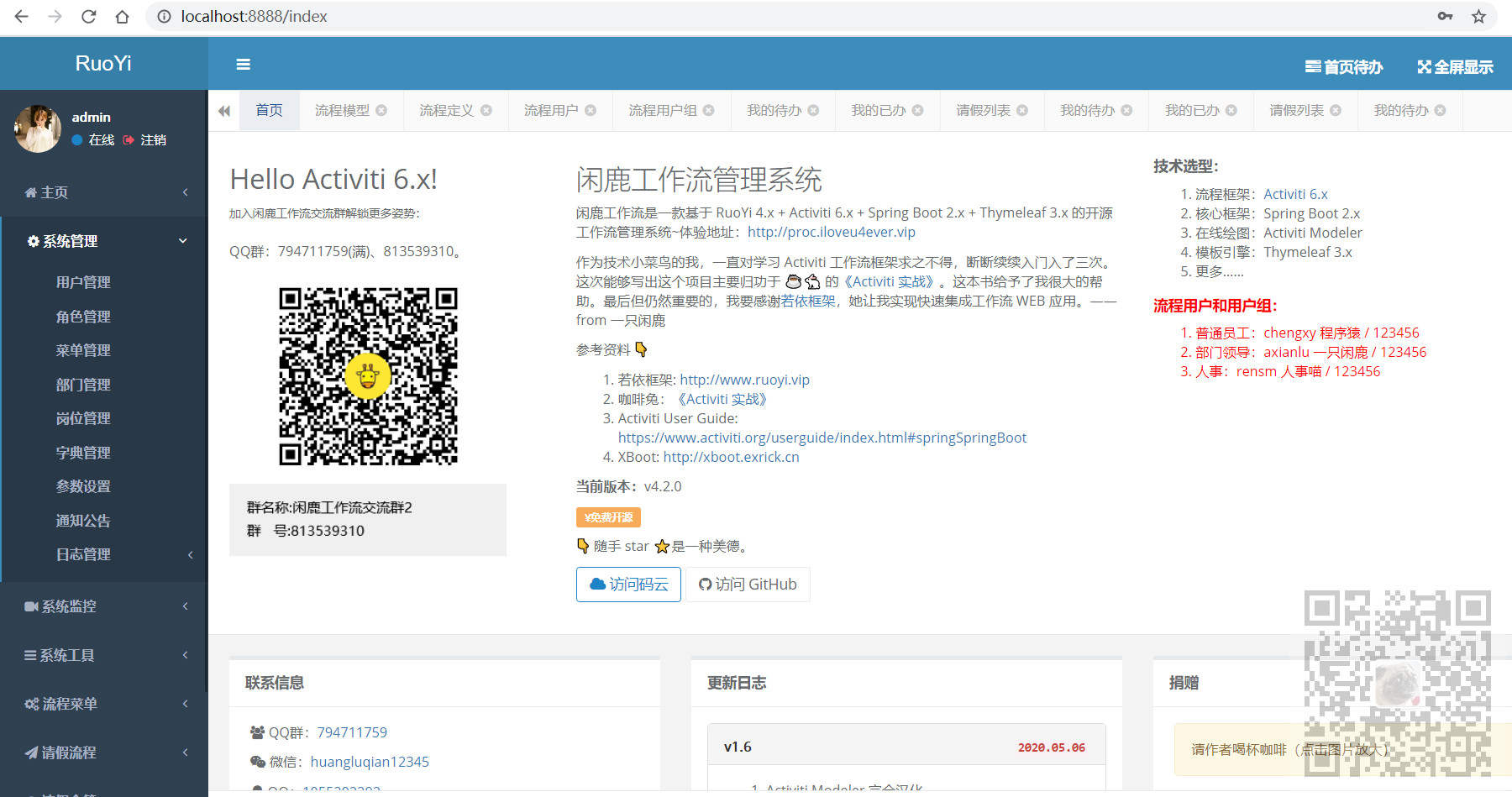This screenshot has width=1512, height=797.
Task: Click the 访问码云 button
Action: [628, 585]
